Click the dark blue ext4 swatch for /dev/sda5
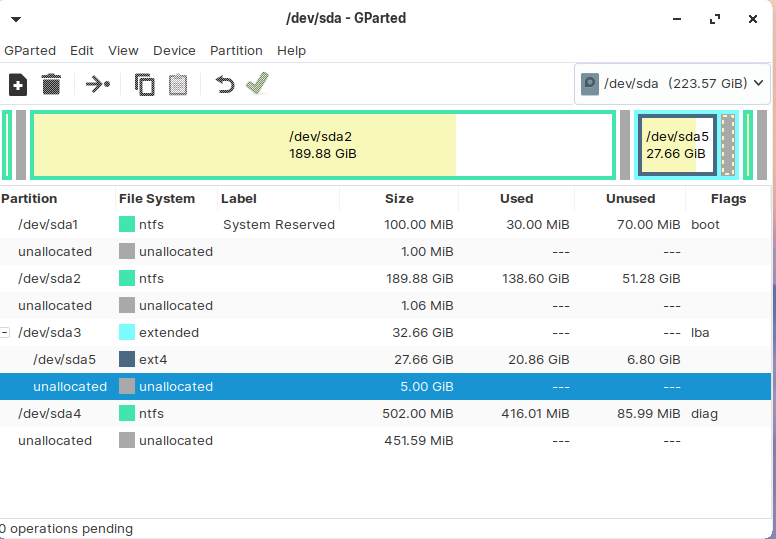The width and height of the screenshot is (776, 539). tap(127, 359)
